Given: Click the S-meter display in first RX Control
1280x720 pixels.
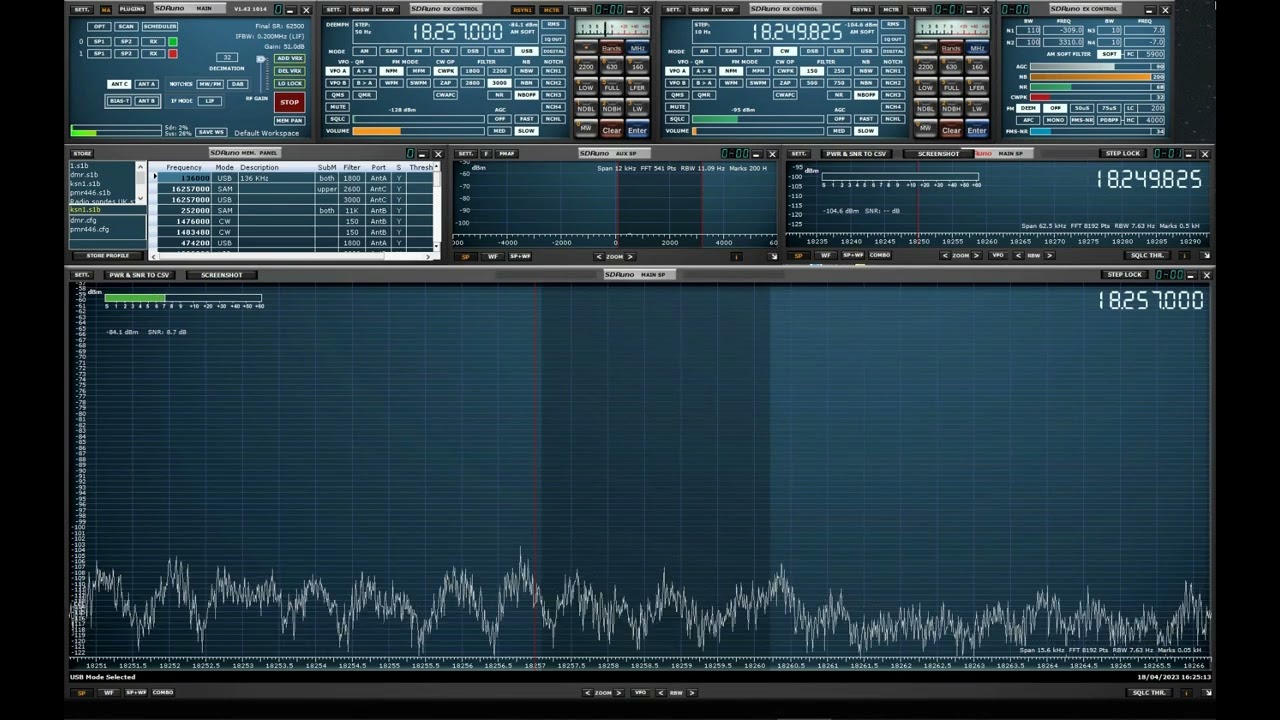Looking at the screenshot, I should [612, 29].
